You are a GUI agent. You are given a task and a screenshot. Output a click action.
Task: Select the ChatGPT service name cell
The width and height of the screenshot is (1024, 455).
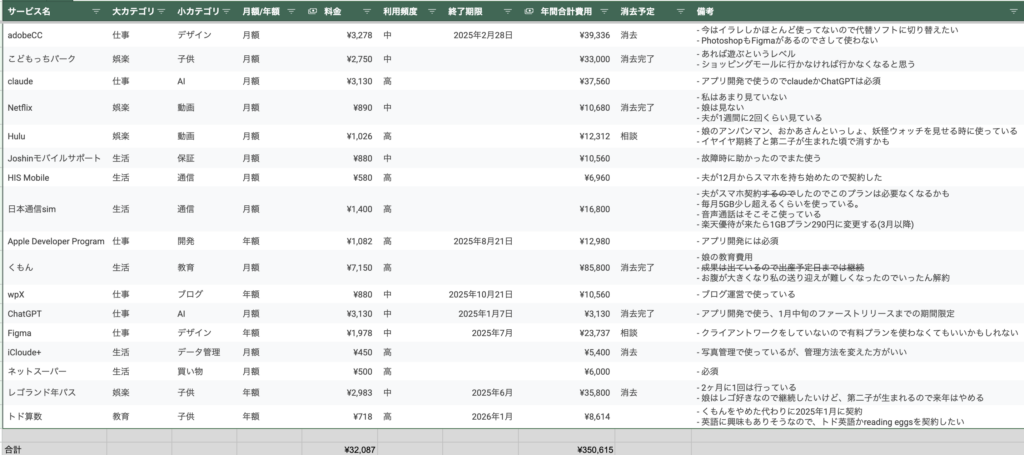(x=55, y=313)
